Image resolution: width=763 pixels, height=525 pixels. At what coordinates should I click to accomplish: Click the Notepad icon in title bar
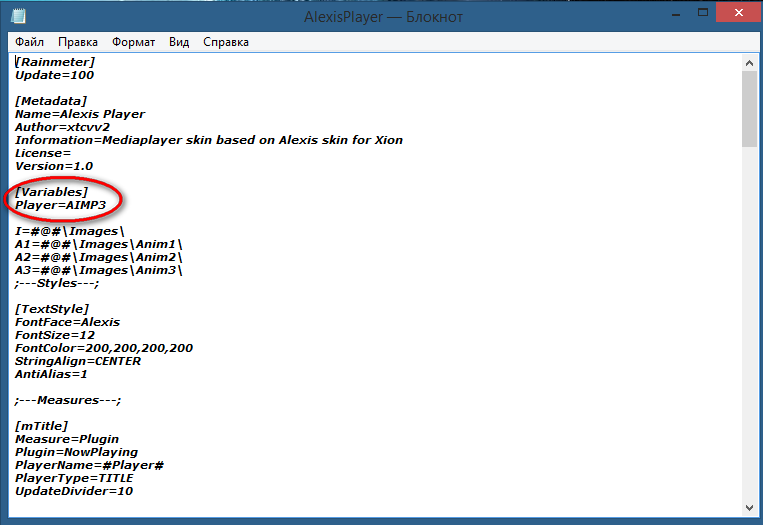click(18, 16)
